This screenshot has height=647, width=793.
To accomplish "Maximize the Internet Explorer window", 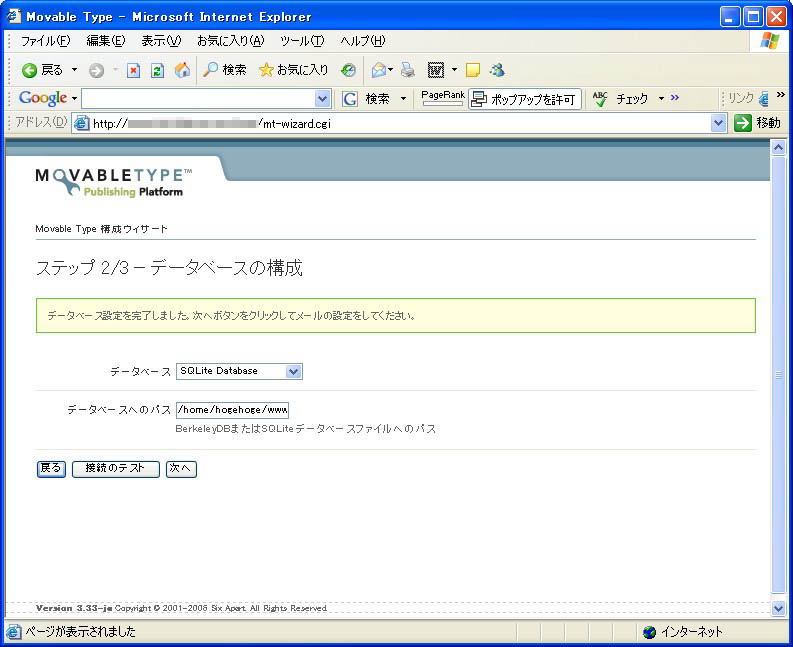I will pos(753,17).
